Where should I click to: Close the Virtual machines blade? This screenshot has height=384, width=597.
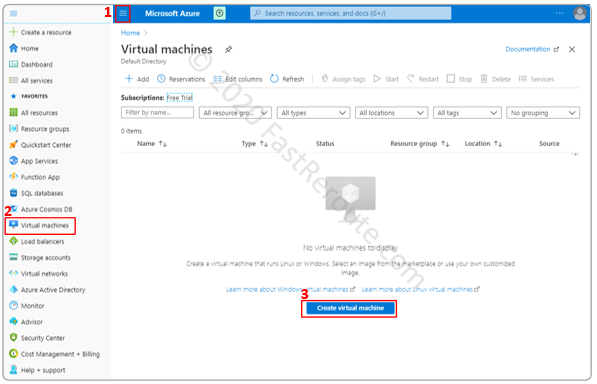pos(571,49)
